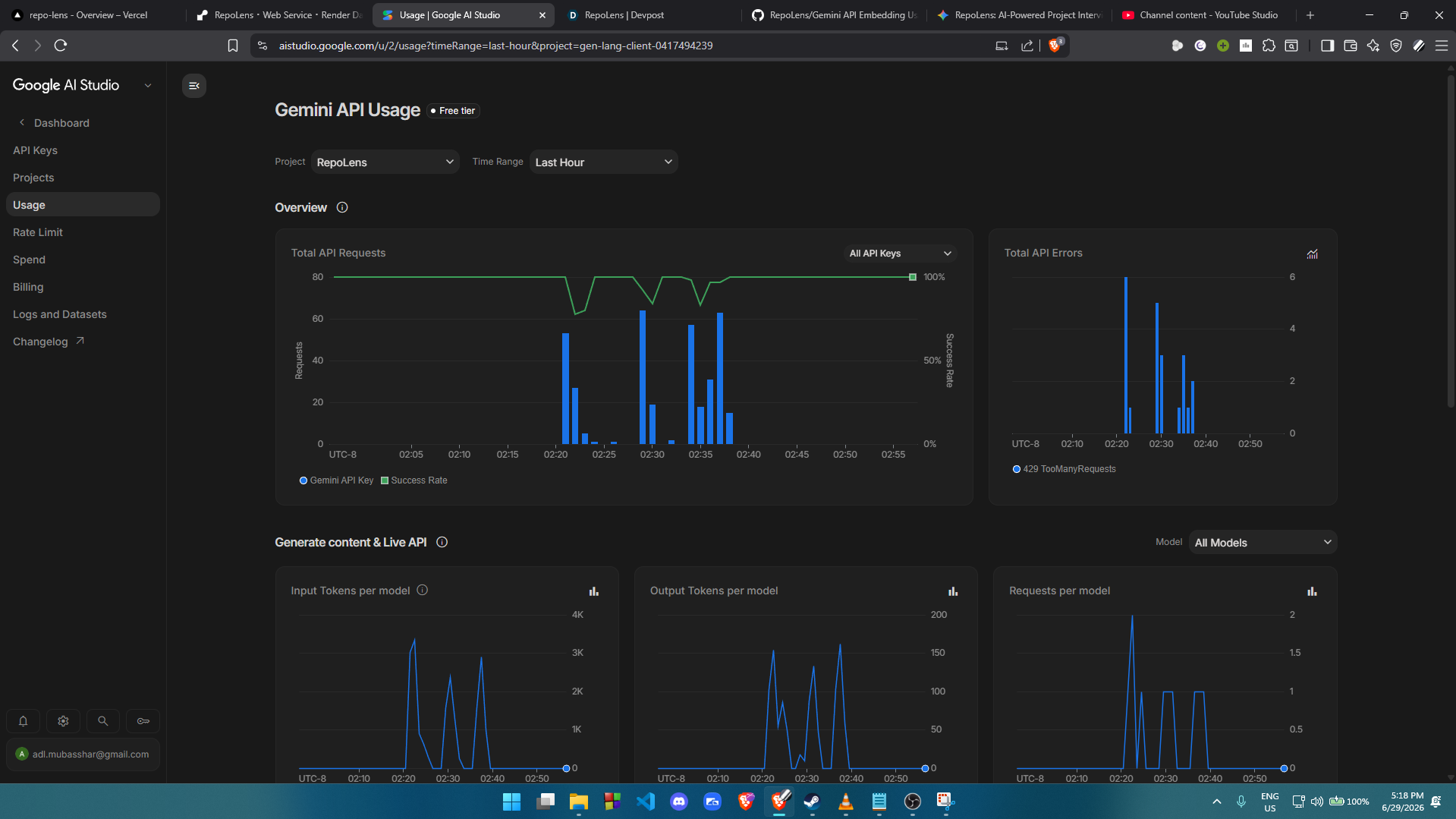Open settings gear in sidebar
Viewport: 1456px width, 819px height.
coord(63,721)
